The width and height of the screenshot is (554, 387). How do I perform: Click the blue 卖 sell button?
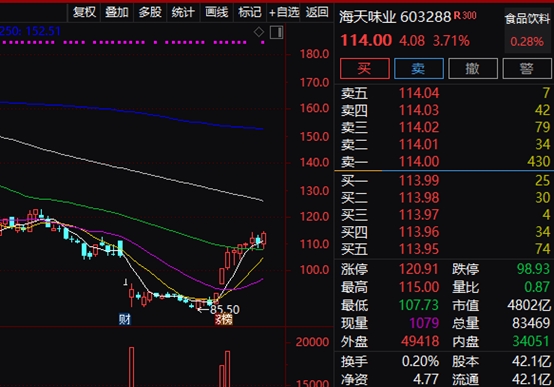pos(419,69)
